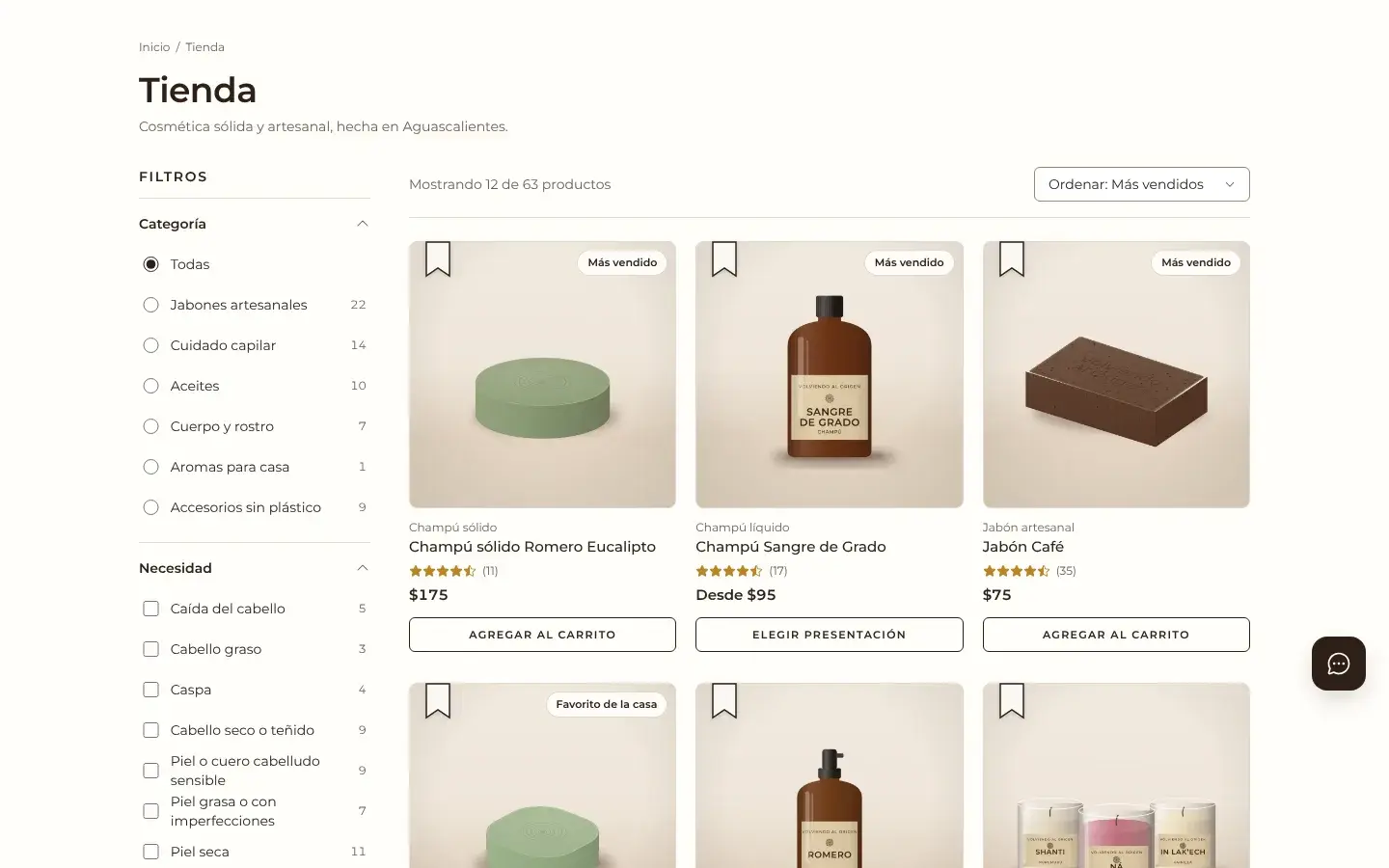Open the Ordenar: Más vendidos dropdown
The image size is (1389, 868).
(1141, 184)
